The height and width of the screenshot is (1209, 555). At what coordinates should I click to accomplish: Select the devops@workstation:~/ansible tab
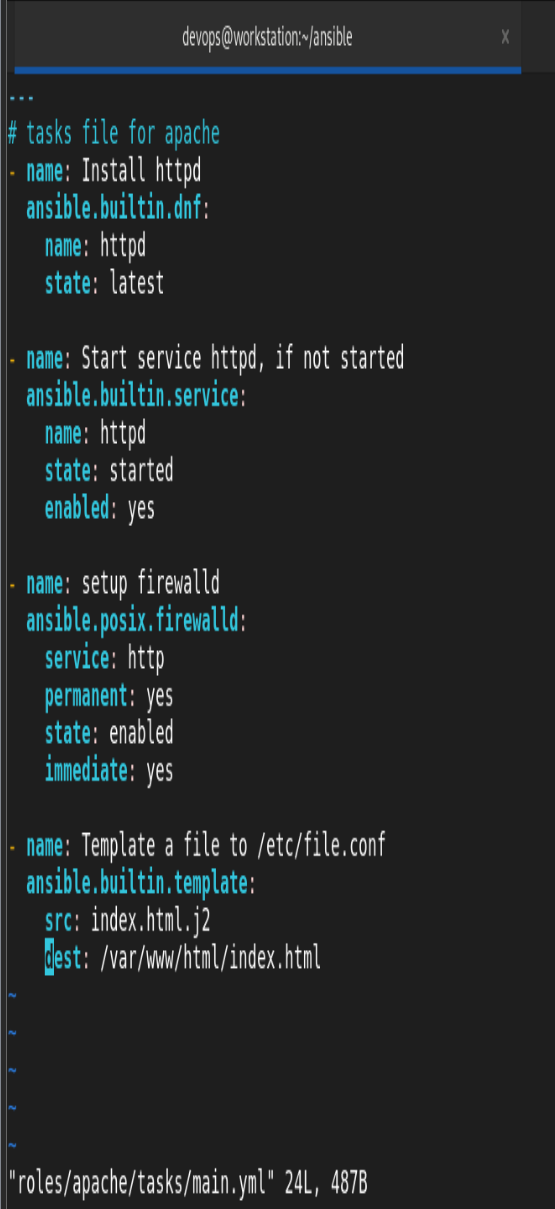coord(267,38)
